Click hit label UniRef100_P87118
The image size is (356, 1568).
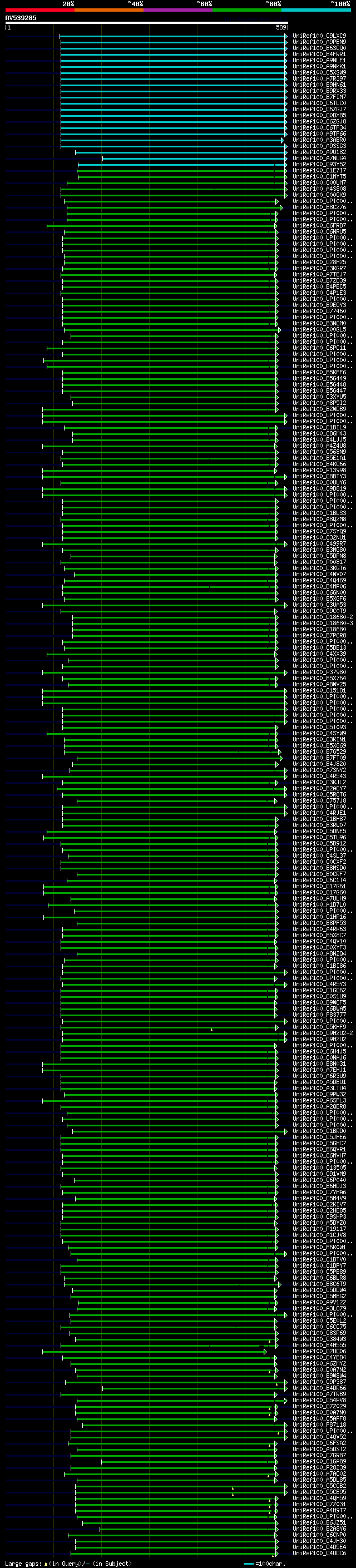(x=319, y=1425)
